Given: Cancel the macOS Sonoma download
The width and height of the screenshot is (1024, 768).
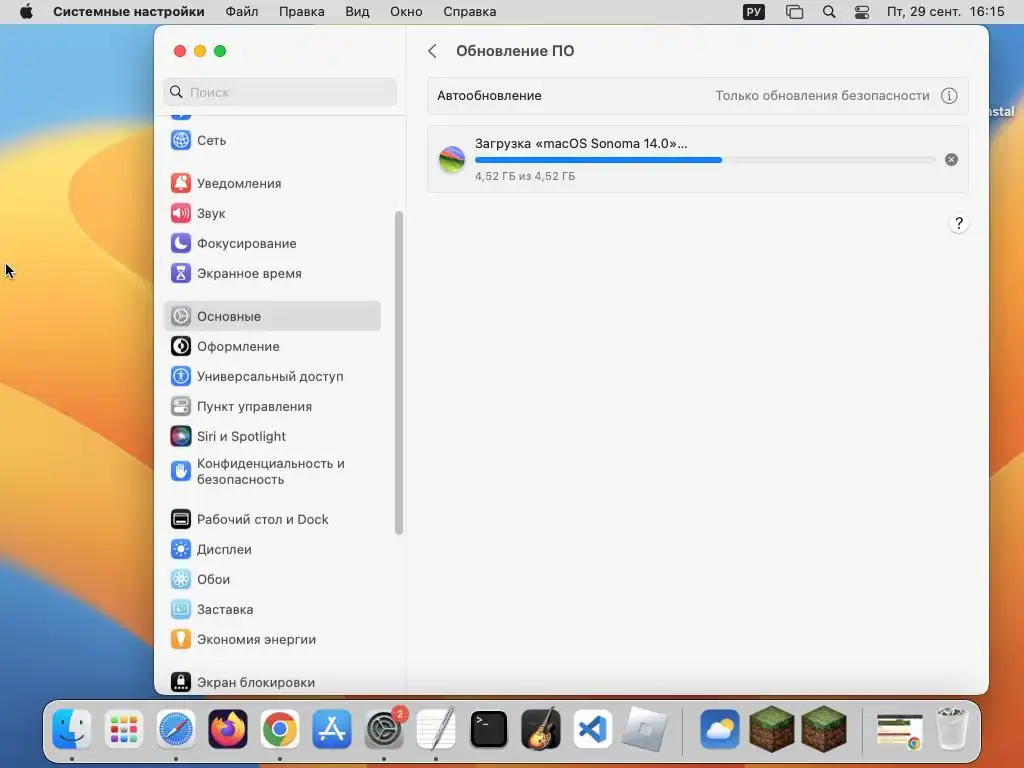Looking at the screenshot, I should 952,159.
